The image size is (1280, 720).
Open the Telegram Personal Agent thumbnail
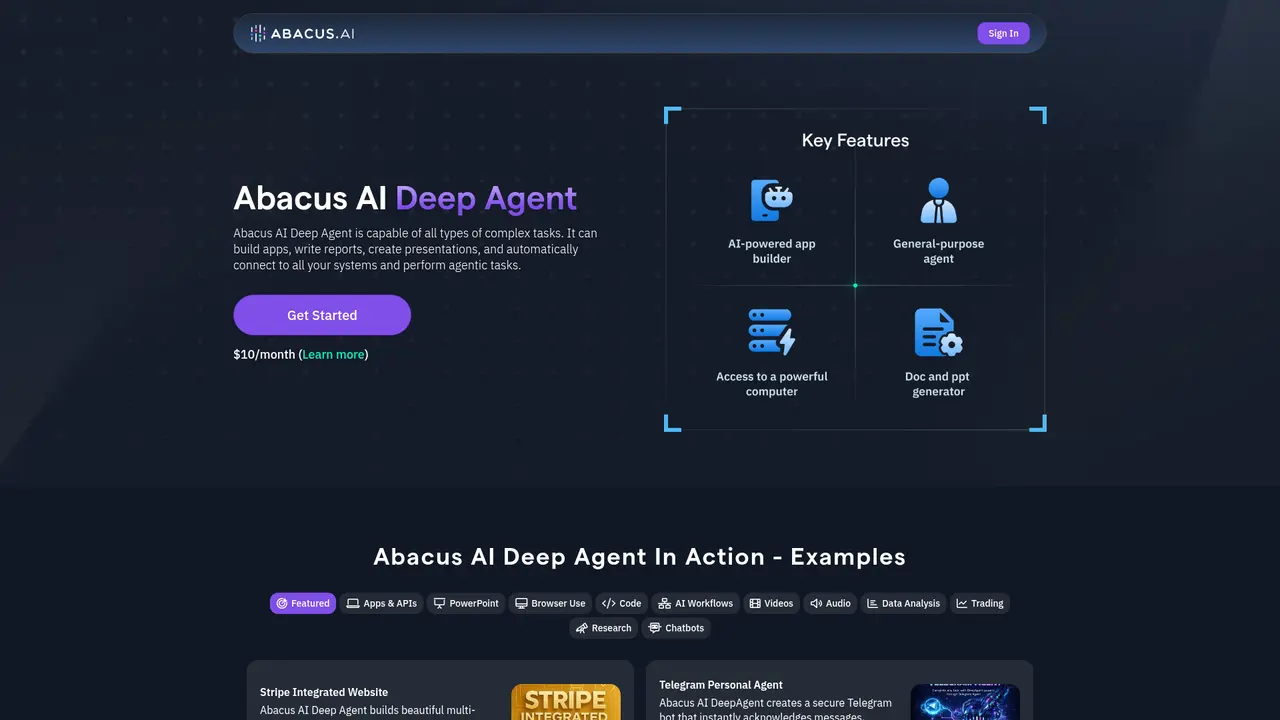pos(965,702)
